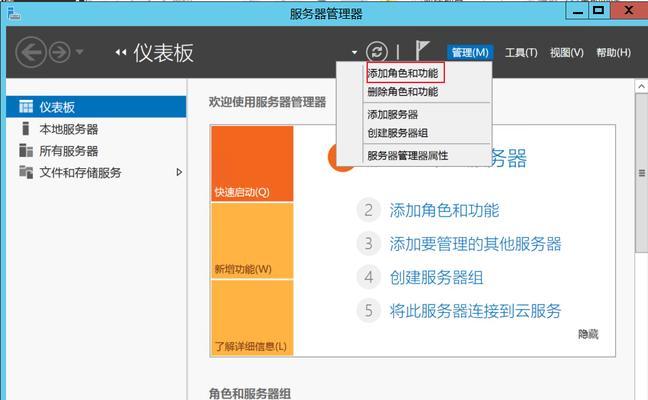Click the 仪表板 grid icon

coord(26,107)
